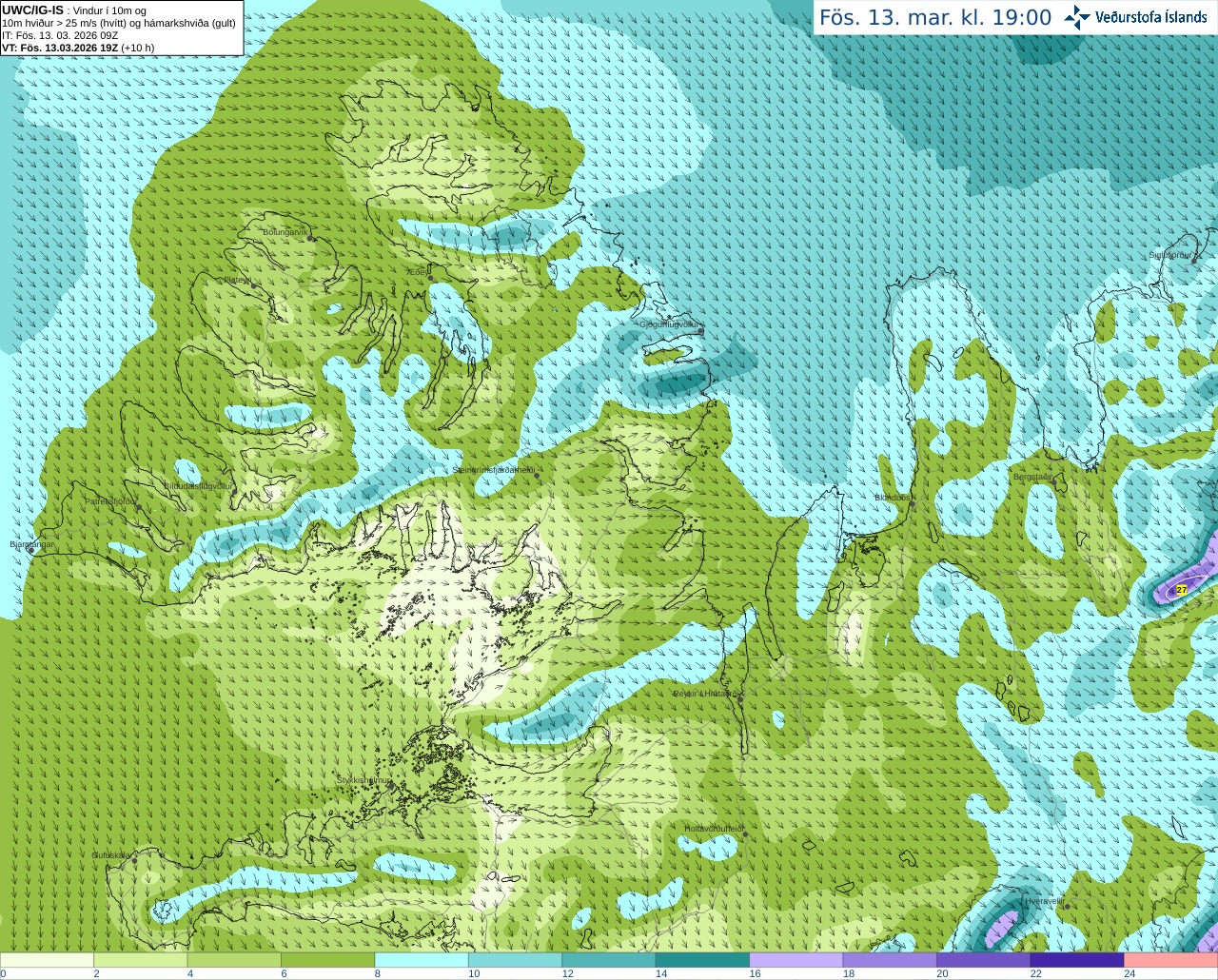Select the Reykir í Hrútafirði station label
Screen dimensions: 1218x980
705,694
